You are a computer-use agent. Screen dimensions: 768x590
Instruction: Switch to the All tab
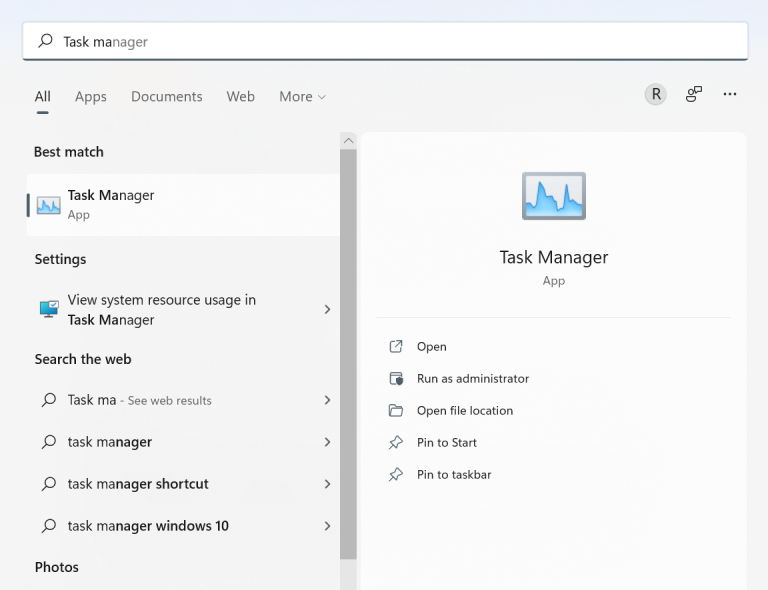pyautogui.click(x=43, y=96)
